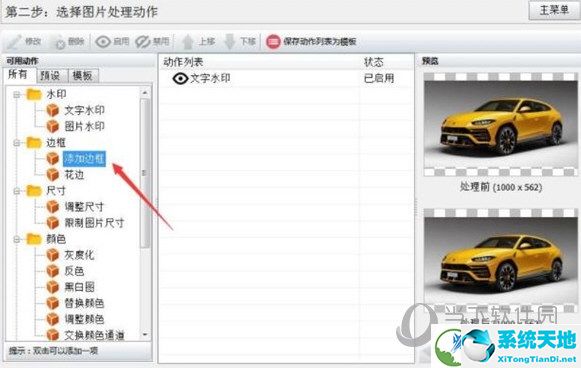Select the 颜色 folder icon

(34, 239)
